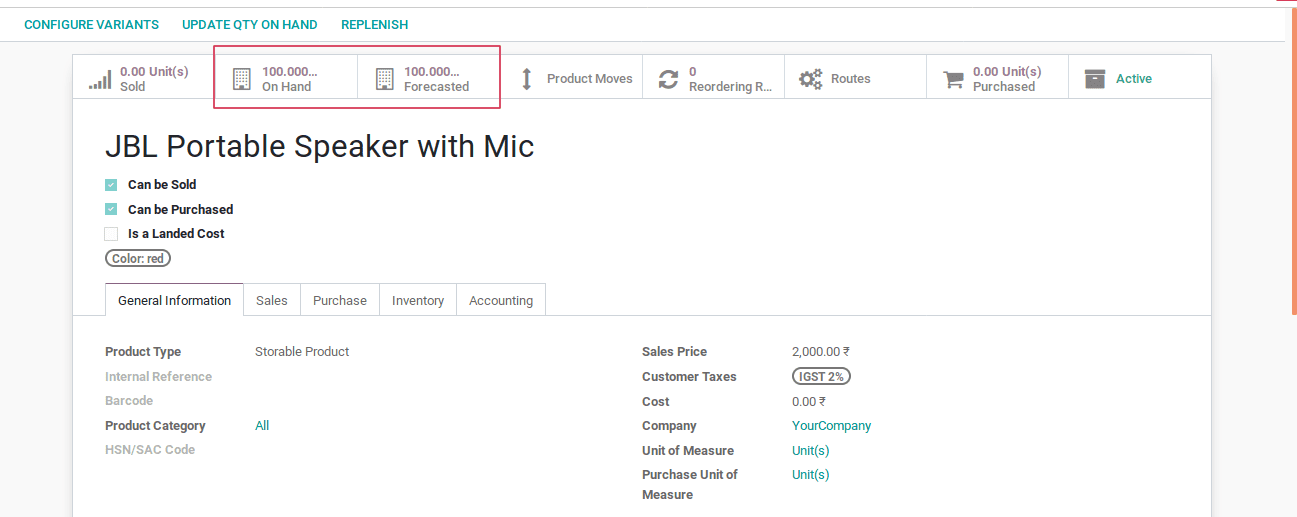
Task: Open the Unit of Measure Unit(s) link
Action: (811, 451)
